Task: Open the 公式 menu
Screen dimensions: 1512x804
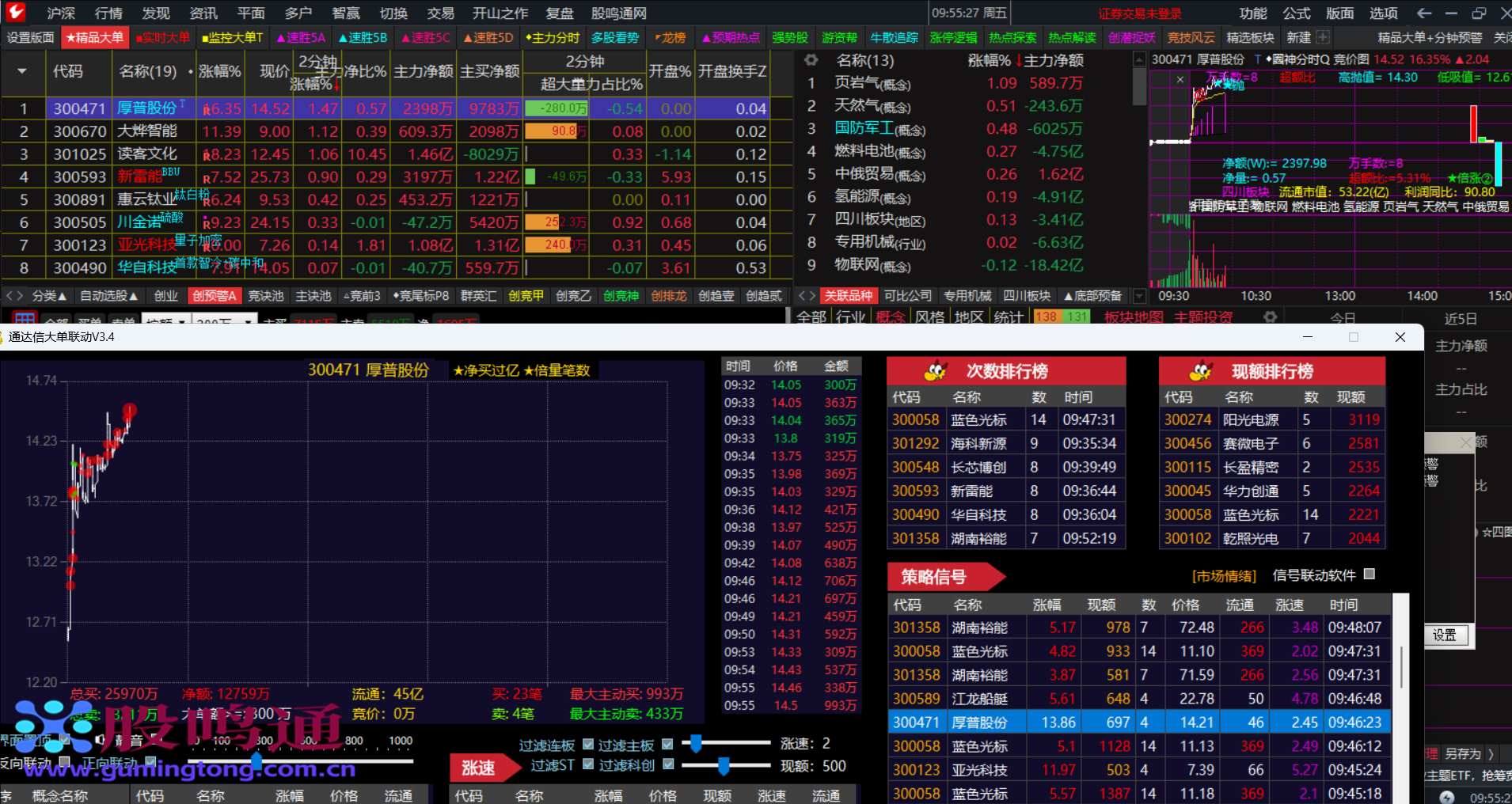Action: (x=1297, y=13)
